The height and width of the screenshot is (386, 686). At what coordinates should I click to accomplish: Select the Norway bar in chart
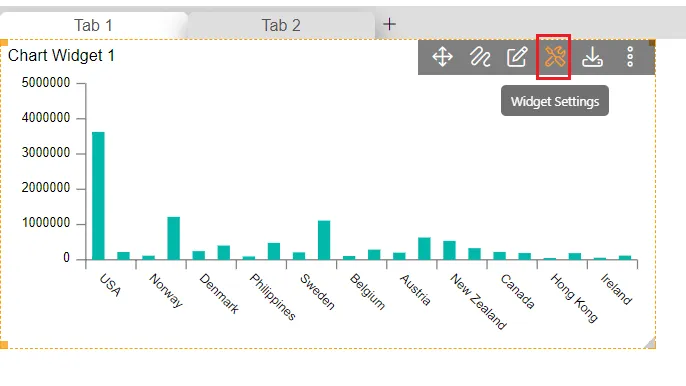tap(149, 258)
